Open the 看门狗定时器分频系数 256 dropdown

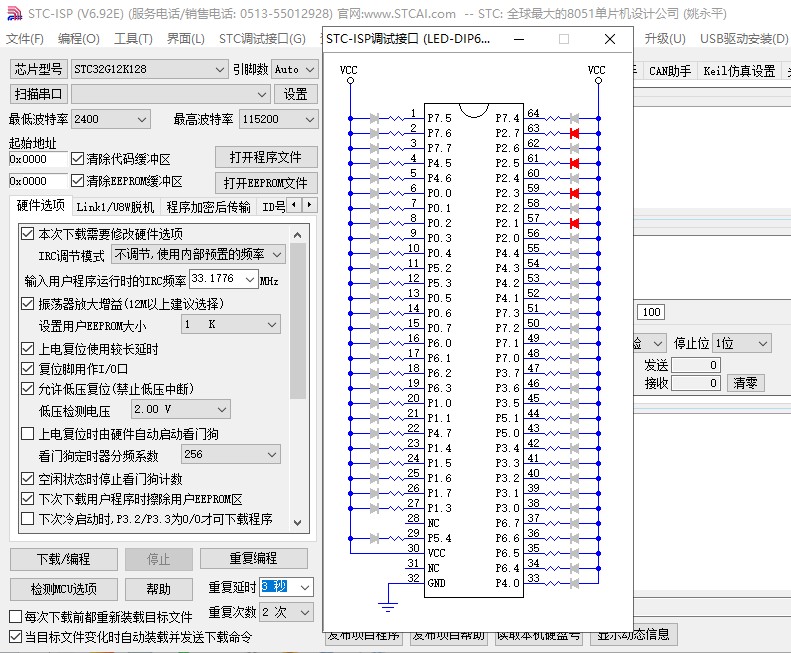click(230, 454)
